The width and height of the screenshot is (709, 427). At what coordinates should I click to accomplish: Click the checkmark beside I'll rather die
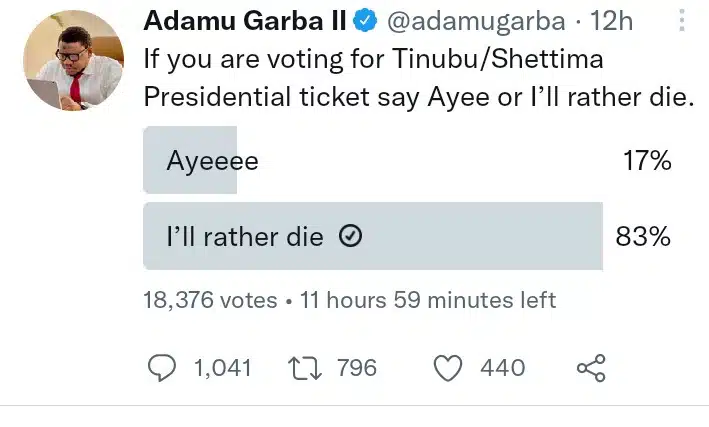(350, 237)
